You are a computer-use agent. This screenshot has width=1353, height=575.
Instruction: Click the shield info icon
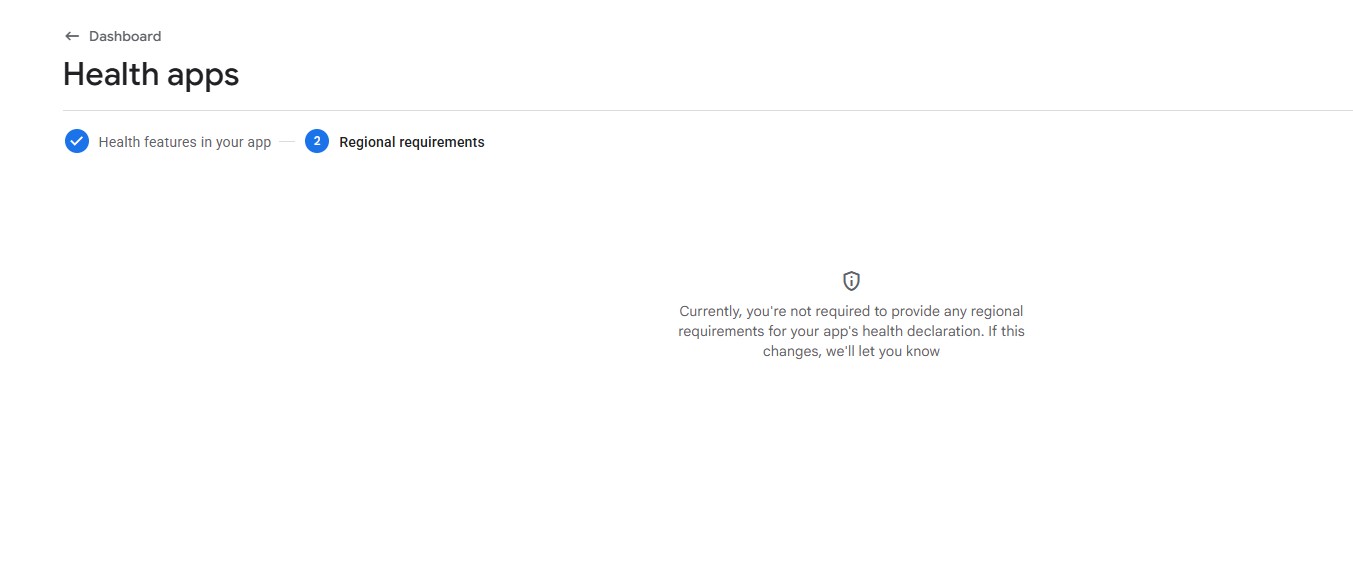coord(851,281)
